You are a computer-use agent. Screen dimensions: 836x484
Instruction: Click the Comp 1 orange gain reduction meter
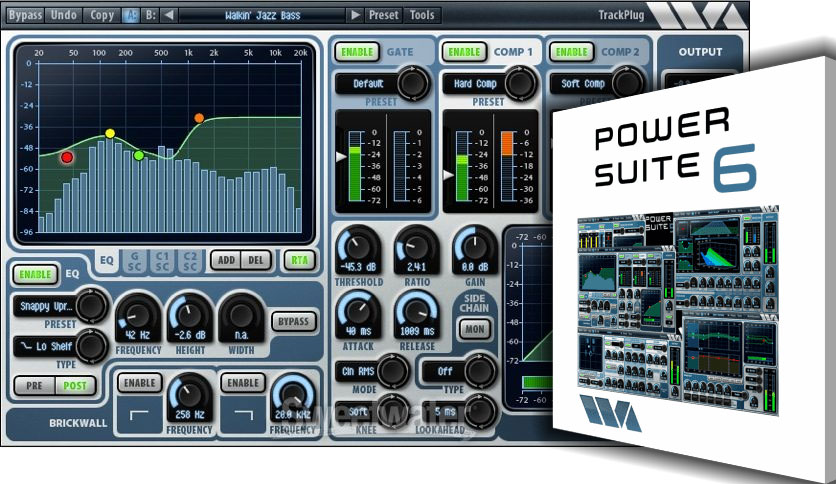507,166
